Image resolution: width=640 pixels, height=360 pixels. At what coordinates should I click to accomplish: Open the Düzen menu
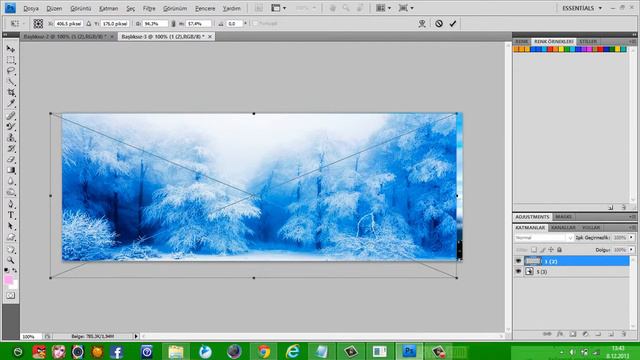(54, 8)
